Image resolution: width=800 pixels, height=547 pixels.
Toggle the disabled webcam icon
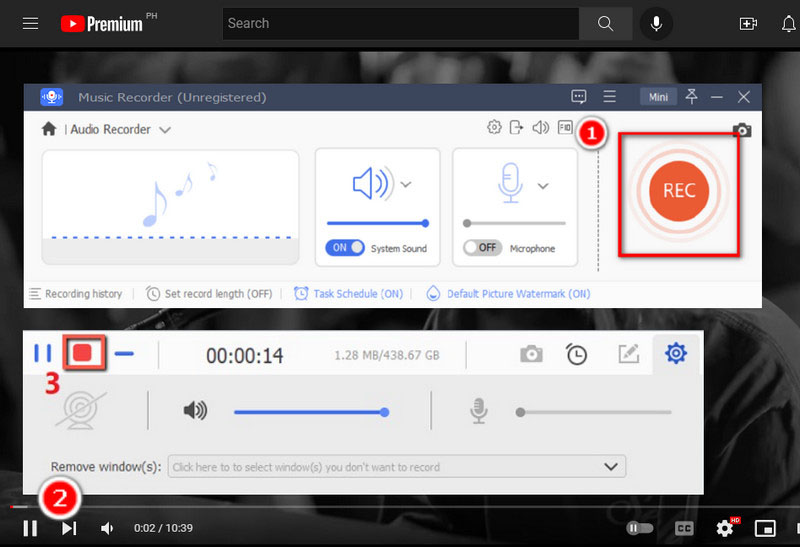[x=81, y=410]
